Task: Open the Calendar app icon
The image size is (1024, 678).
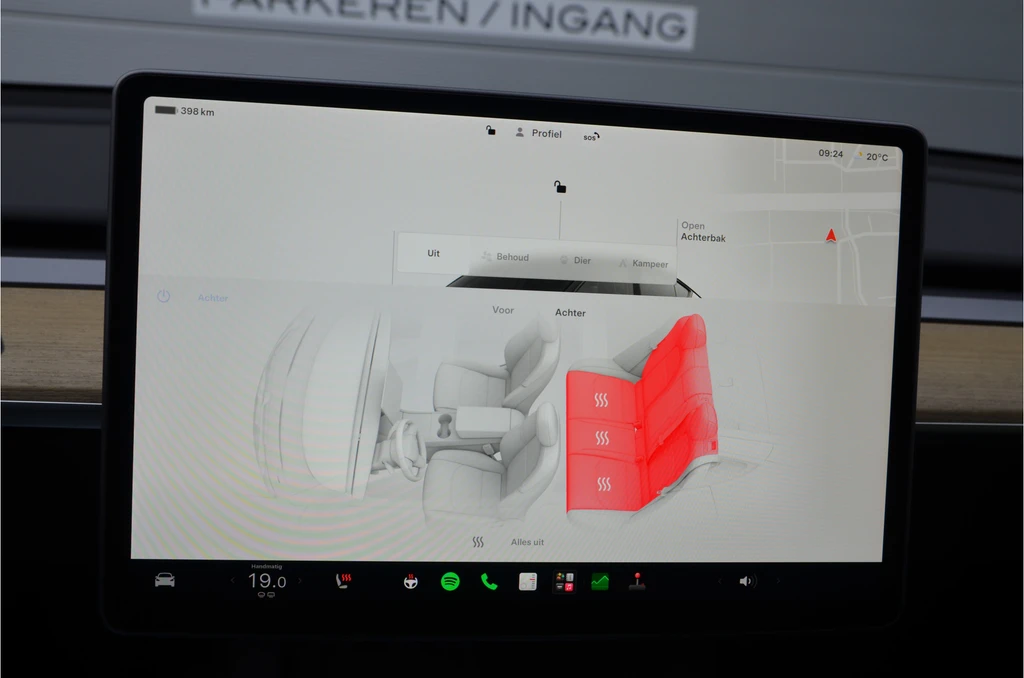Action: [528, 581]
